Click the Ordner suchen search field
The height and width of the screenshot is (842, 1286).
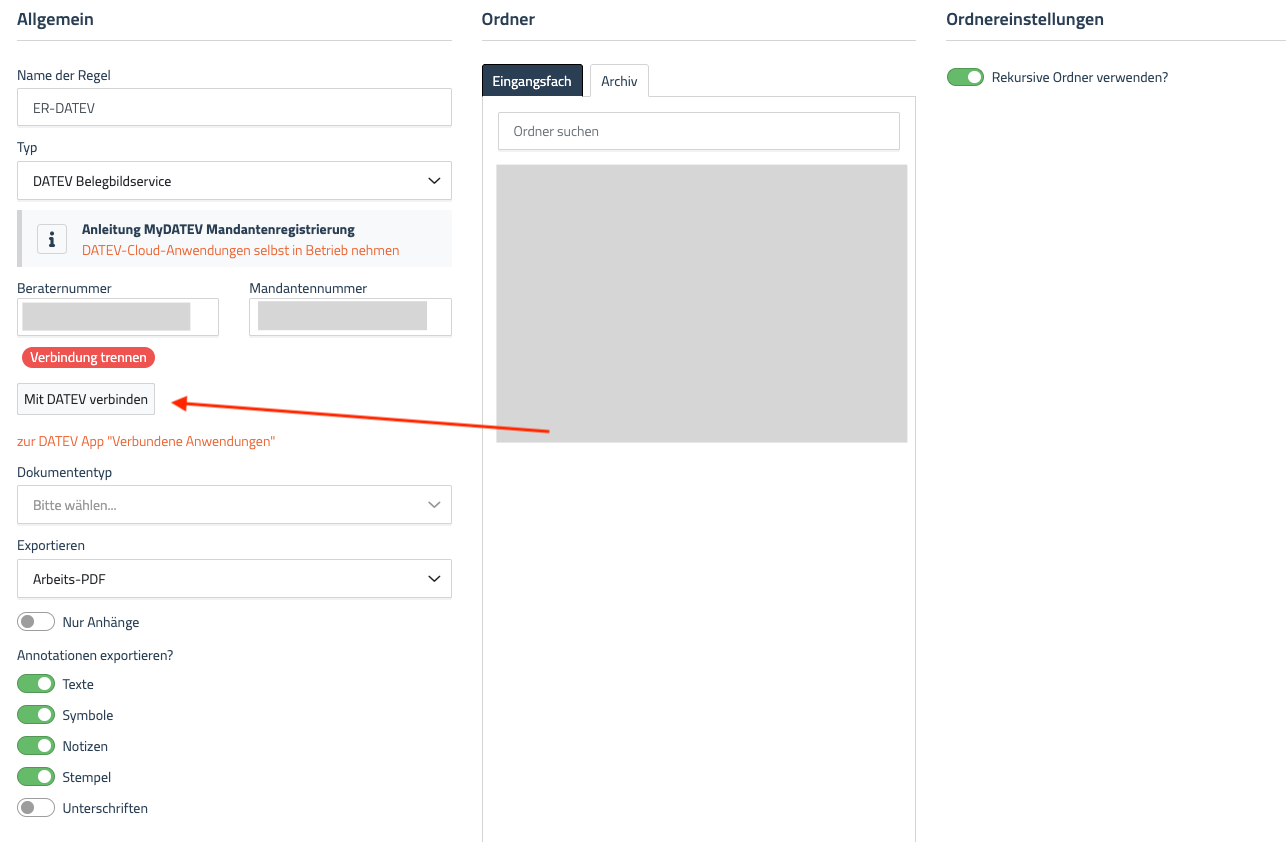pyautogui.click(x=699, y=131)
